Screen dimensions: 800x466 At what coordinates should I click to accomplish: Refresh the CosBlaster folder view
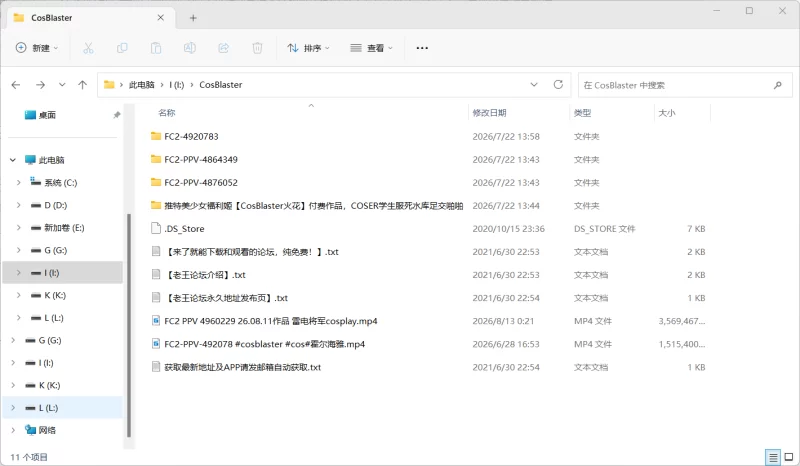(x=558, y=85)
